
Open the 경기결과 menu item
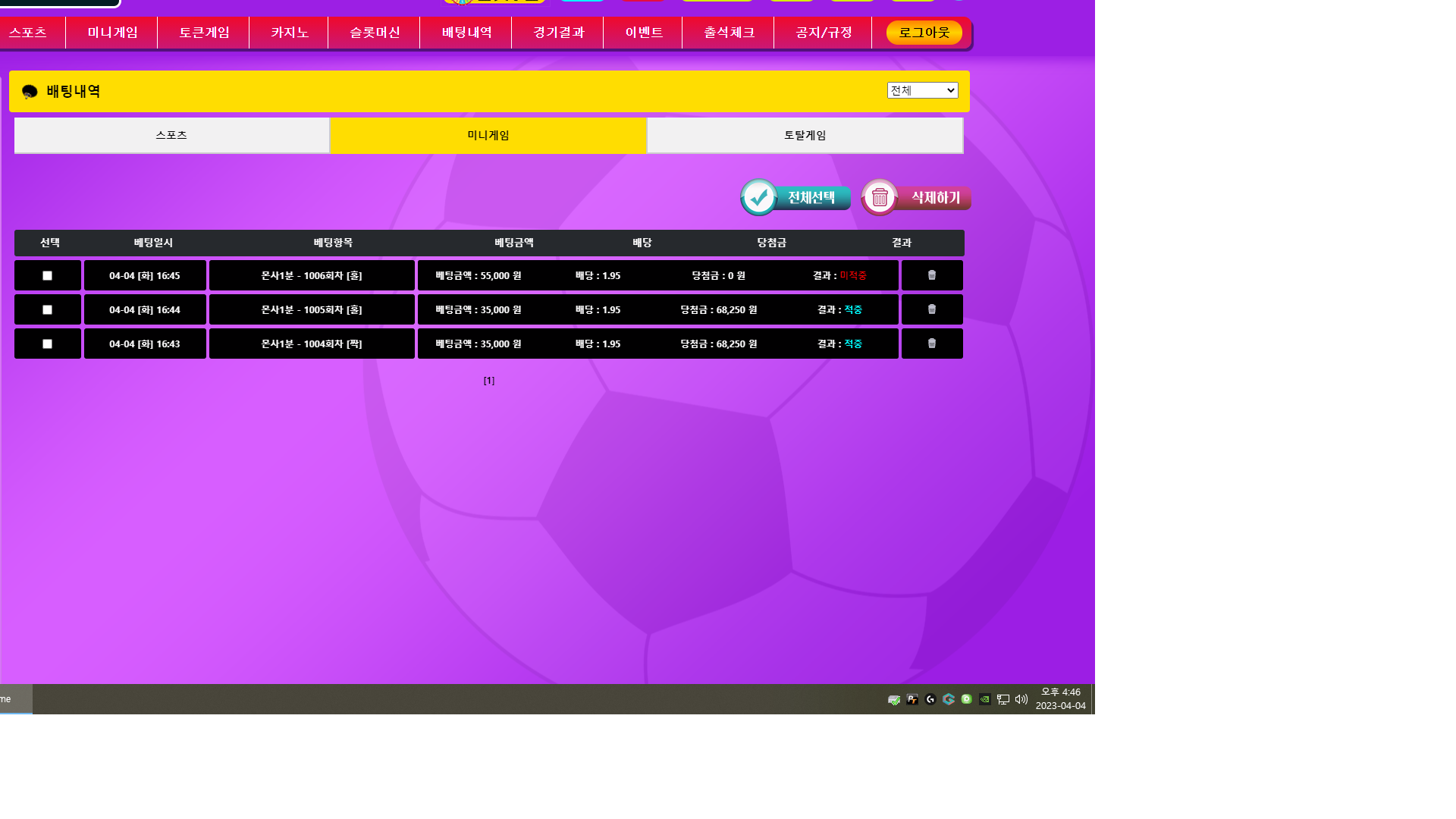(558, 33)
